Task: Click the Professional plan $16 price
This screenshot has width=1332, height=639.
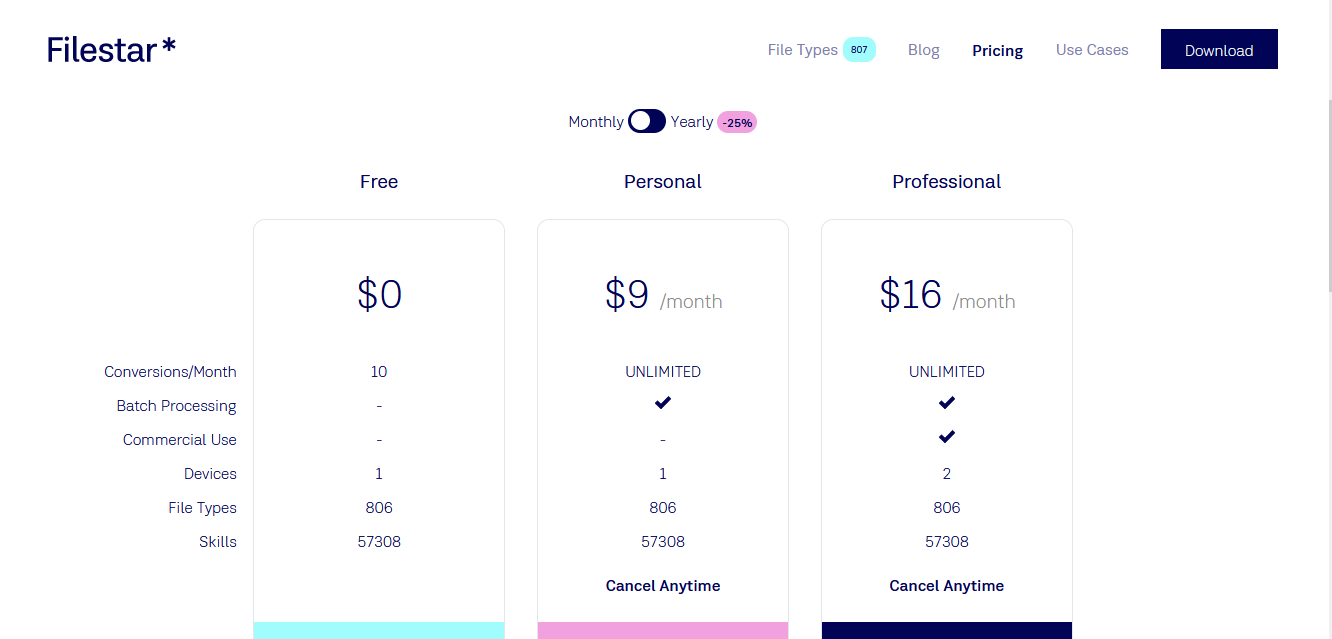Action: pyautogui.click(x=911, y=295)
